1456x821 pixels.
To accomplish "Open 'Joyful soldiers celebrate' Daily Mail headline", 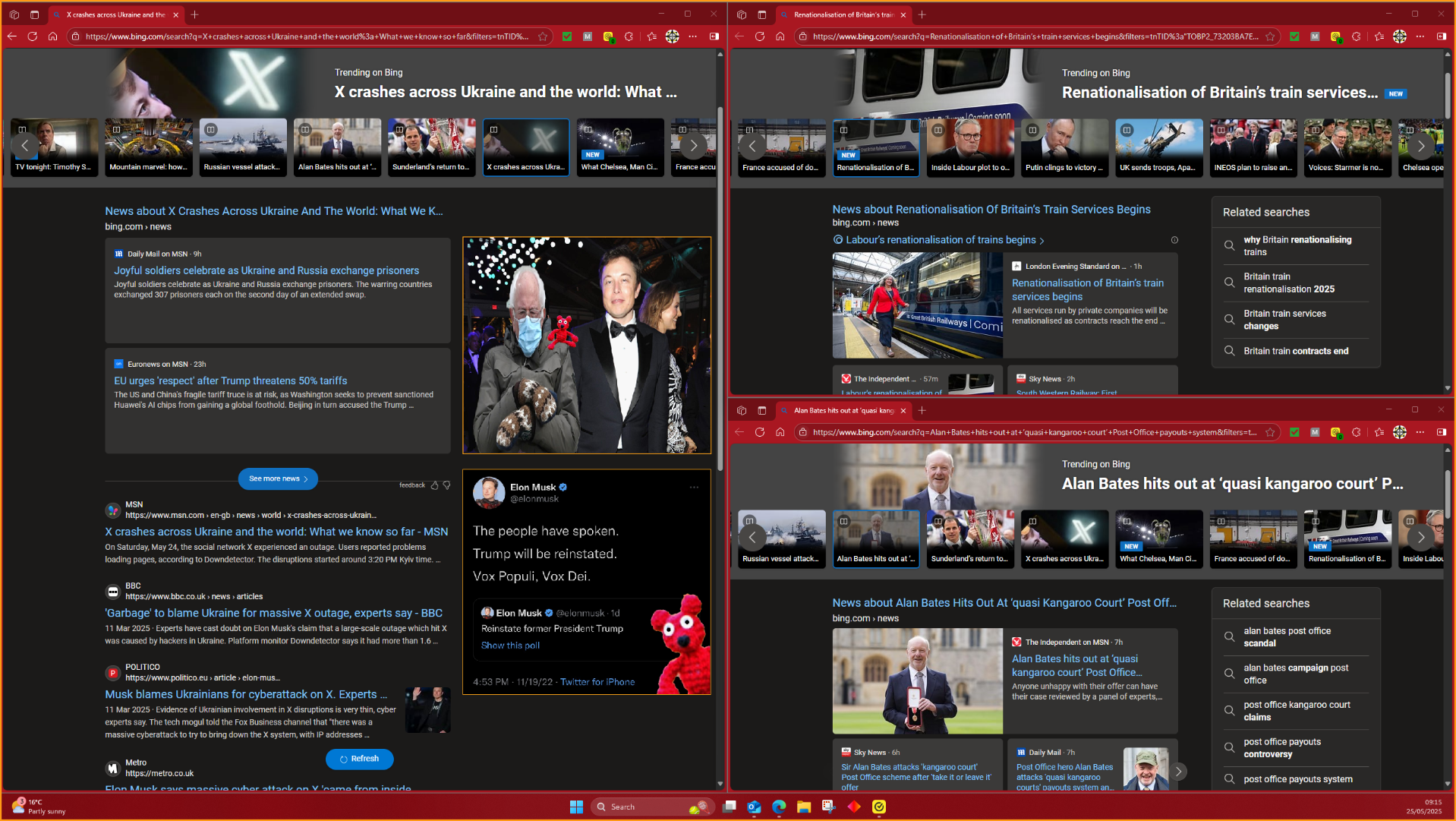I will tap(266, 270).
